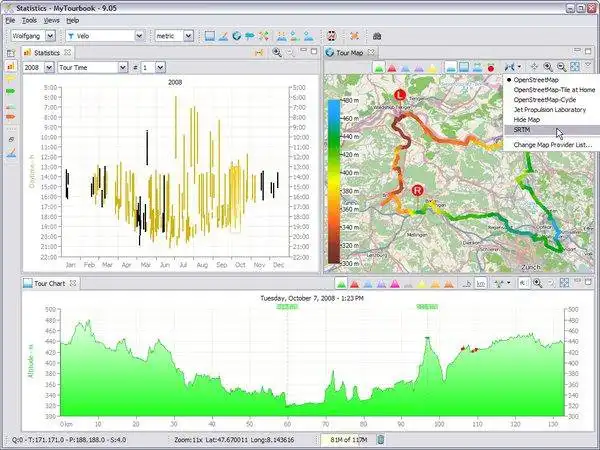Zoom out on the Tour Map
Image resolution: width=600 pixels, height=450 pixels.
pos(561,67)
